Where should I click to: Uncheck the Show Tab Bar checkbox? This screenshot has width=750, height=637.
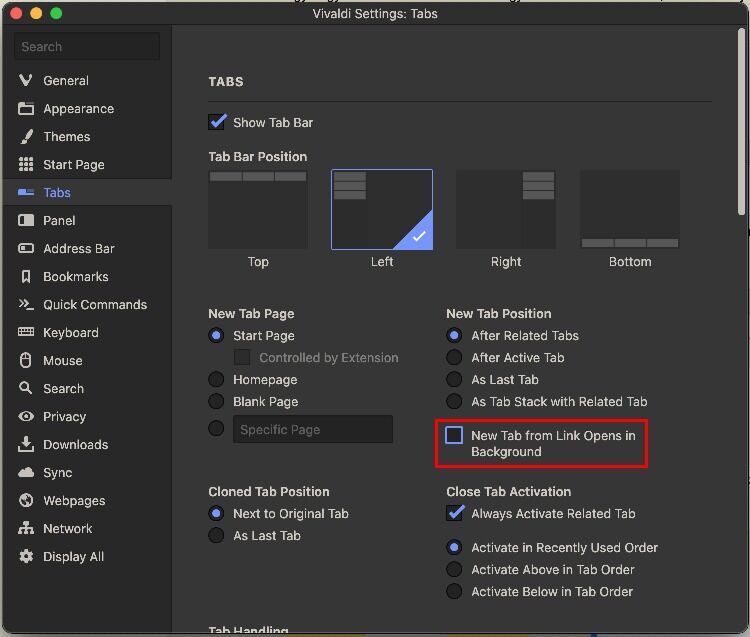point(217,122)
